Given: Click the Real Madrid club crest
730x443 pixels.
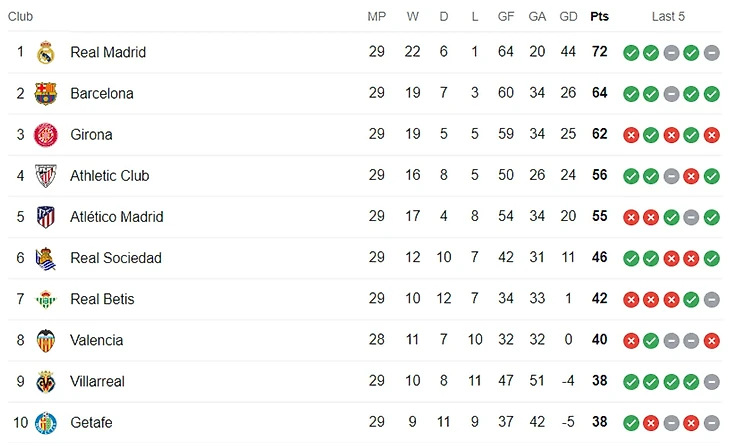Looking at the screenshot, I should click(x=46, y=52).
